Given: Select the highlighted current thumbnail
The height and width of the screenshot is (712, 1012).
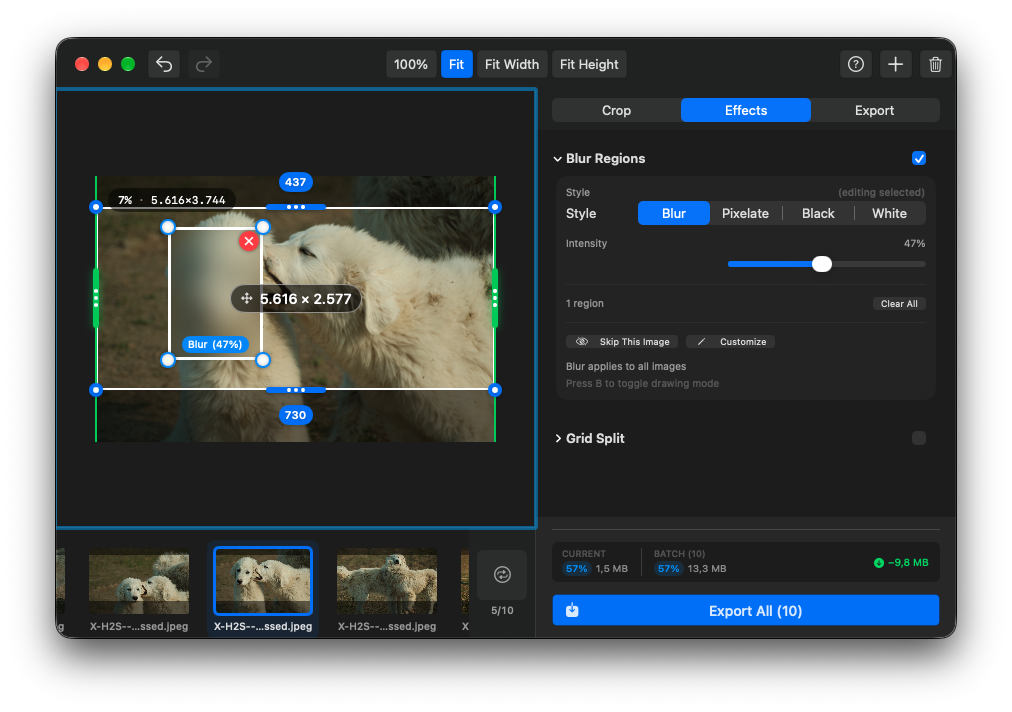Looking at the screenshot, I should click(x=263, y=581).
